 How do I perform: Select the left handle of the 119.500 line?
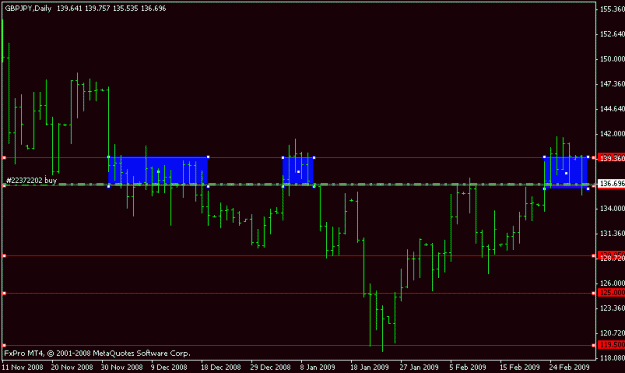point(4,345)
